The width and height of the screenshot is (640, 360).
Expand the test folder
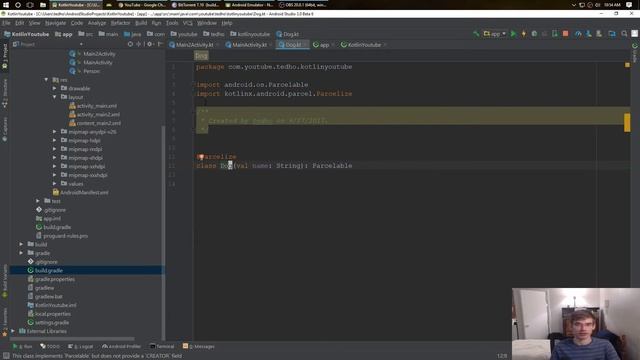click(38, 201)
